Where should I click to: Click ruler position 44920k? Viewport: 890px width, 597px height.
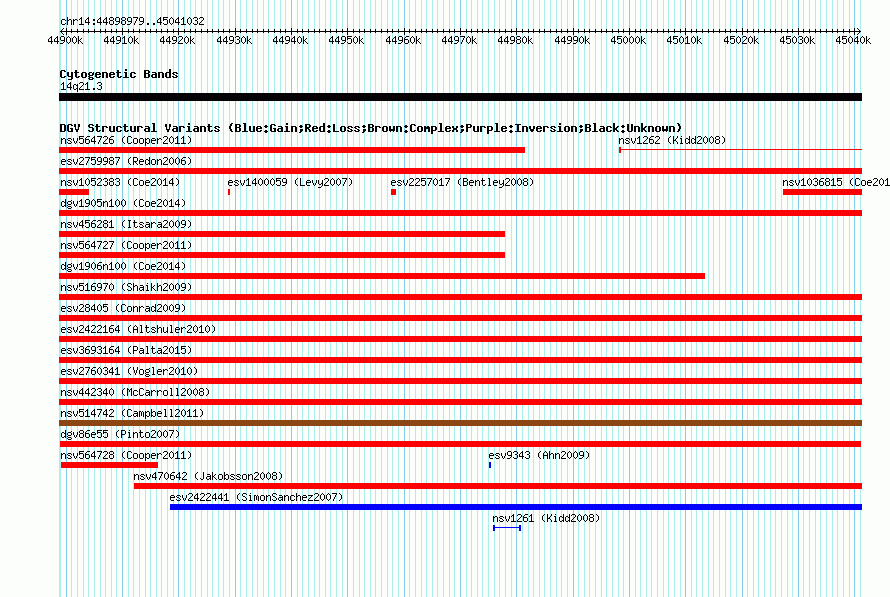(x=177, y=40)
